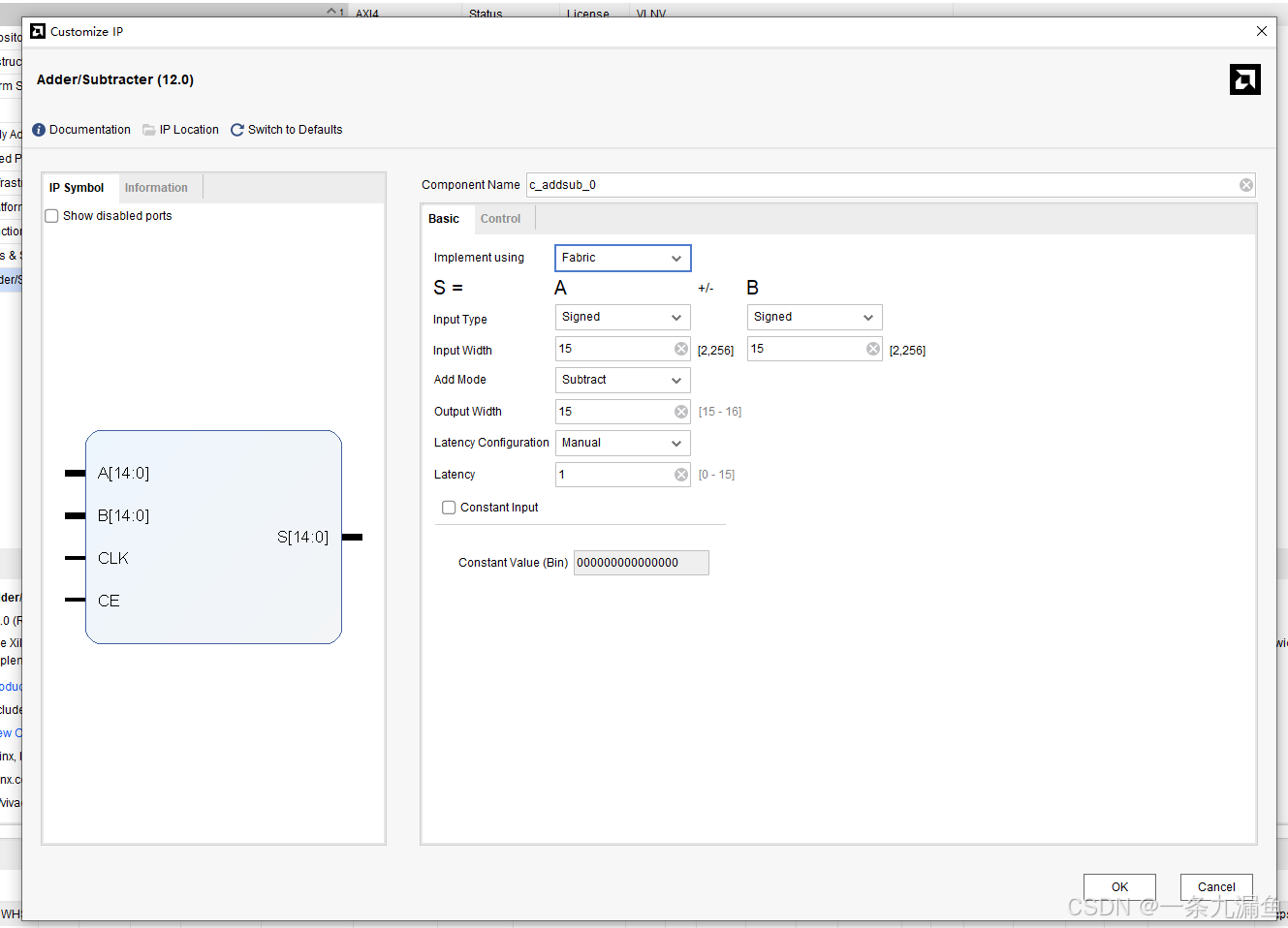Open the Information tab
This screenshot has width=1288, height=928.
pos(156,188)
